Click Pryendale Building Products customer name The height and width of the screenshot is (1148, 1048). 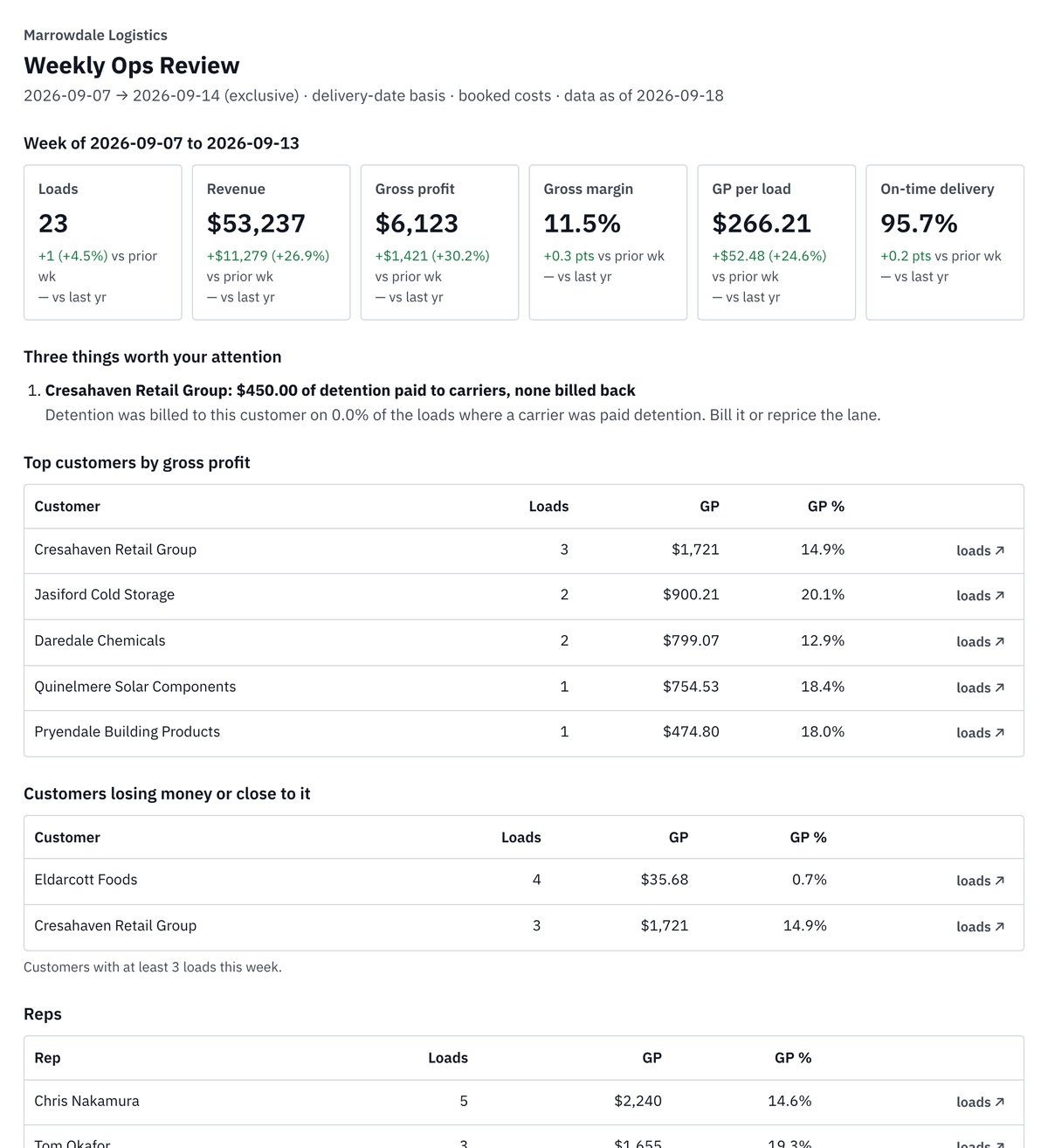(127, 732)
